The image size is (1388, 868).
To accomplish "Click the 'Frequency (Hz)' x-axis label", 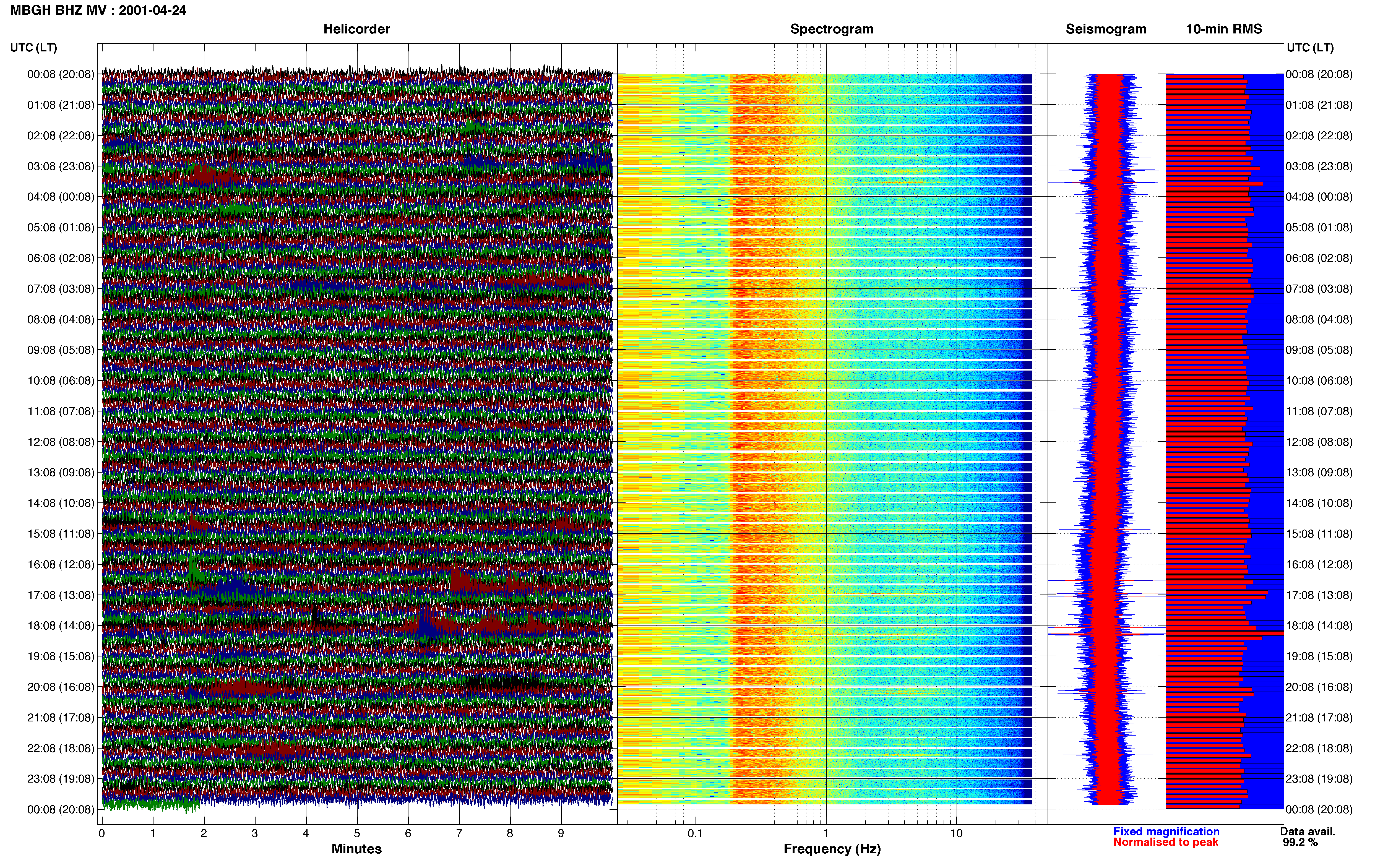I will (832, 849).
